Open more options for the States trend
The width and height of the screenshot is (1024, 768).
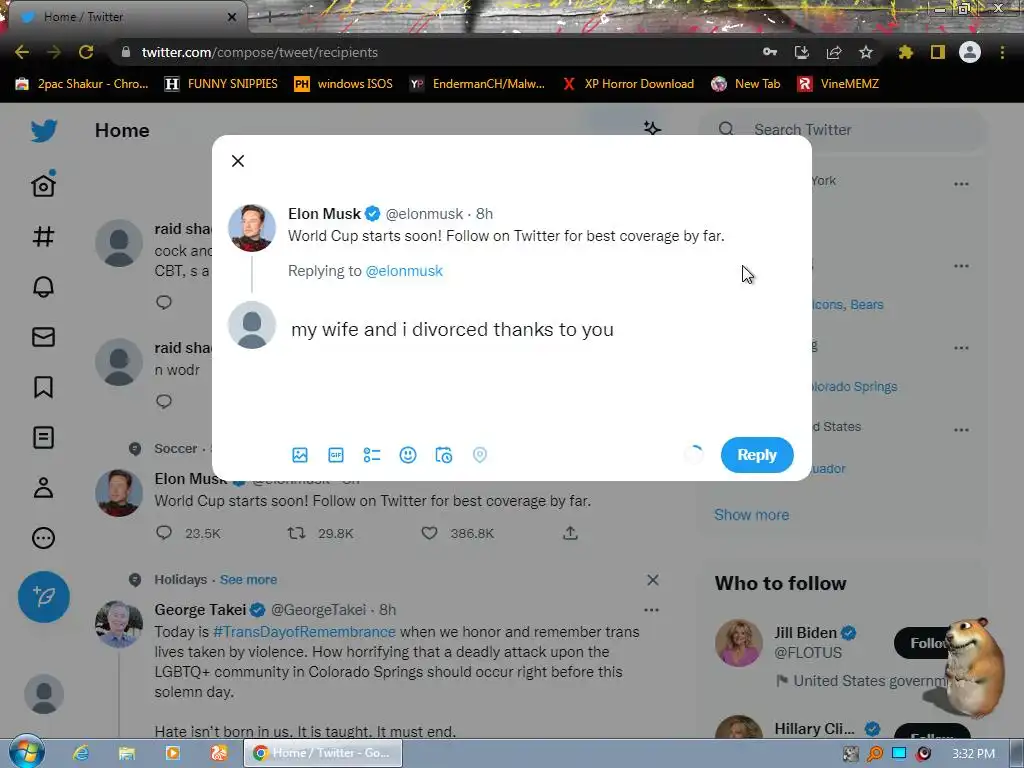(961, 430)
